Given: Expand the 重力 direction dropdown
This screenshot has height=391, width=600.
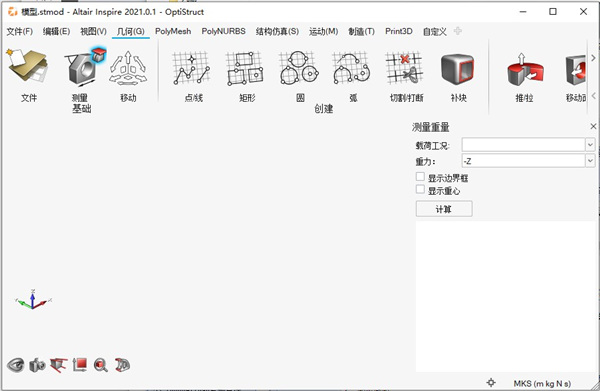Looking at the screenshot, I should [x=590, y=161].
